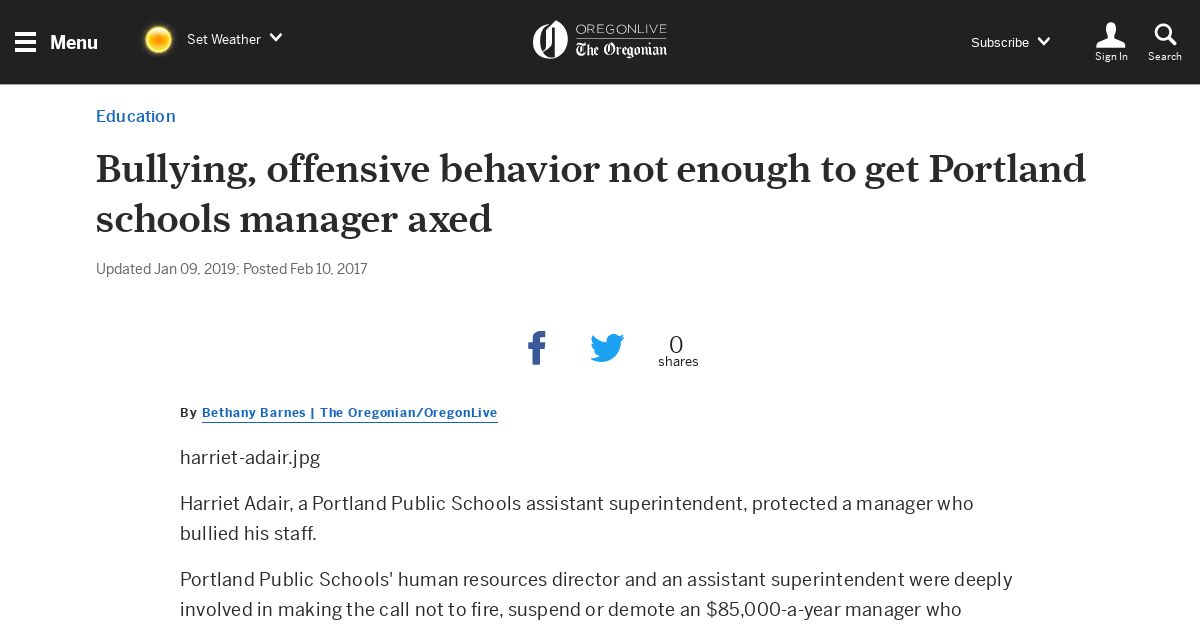
Task: Click the article headline text
Action: pos(591,194)
